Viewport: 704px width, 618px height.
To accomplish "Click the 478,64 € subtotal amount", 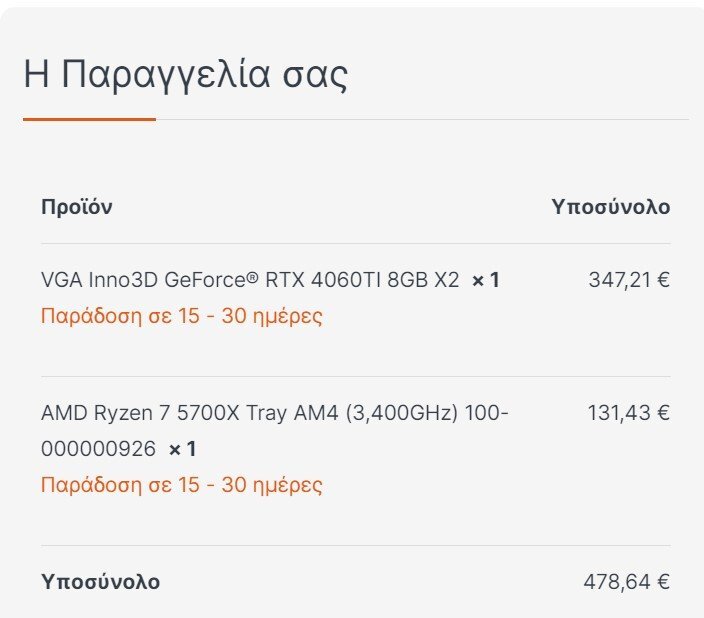I will coord(627,582).
